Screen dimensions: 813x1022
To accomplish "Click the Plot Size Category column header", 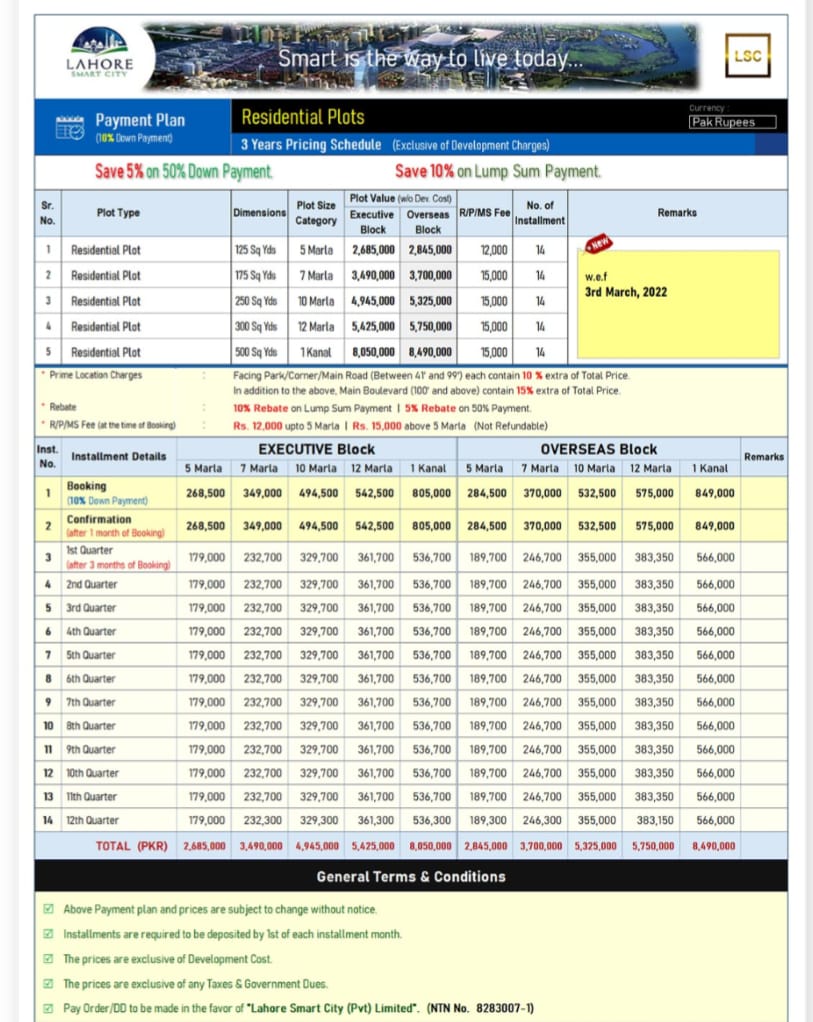I will pyautogui.click(x=316, y=212).
